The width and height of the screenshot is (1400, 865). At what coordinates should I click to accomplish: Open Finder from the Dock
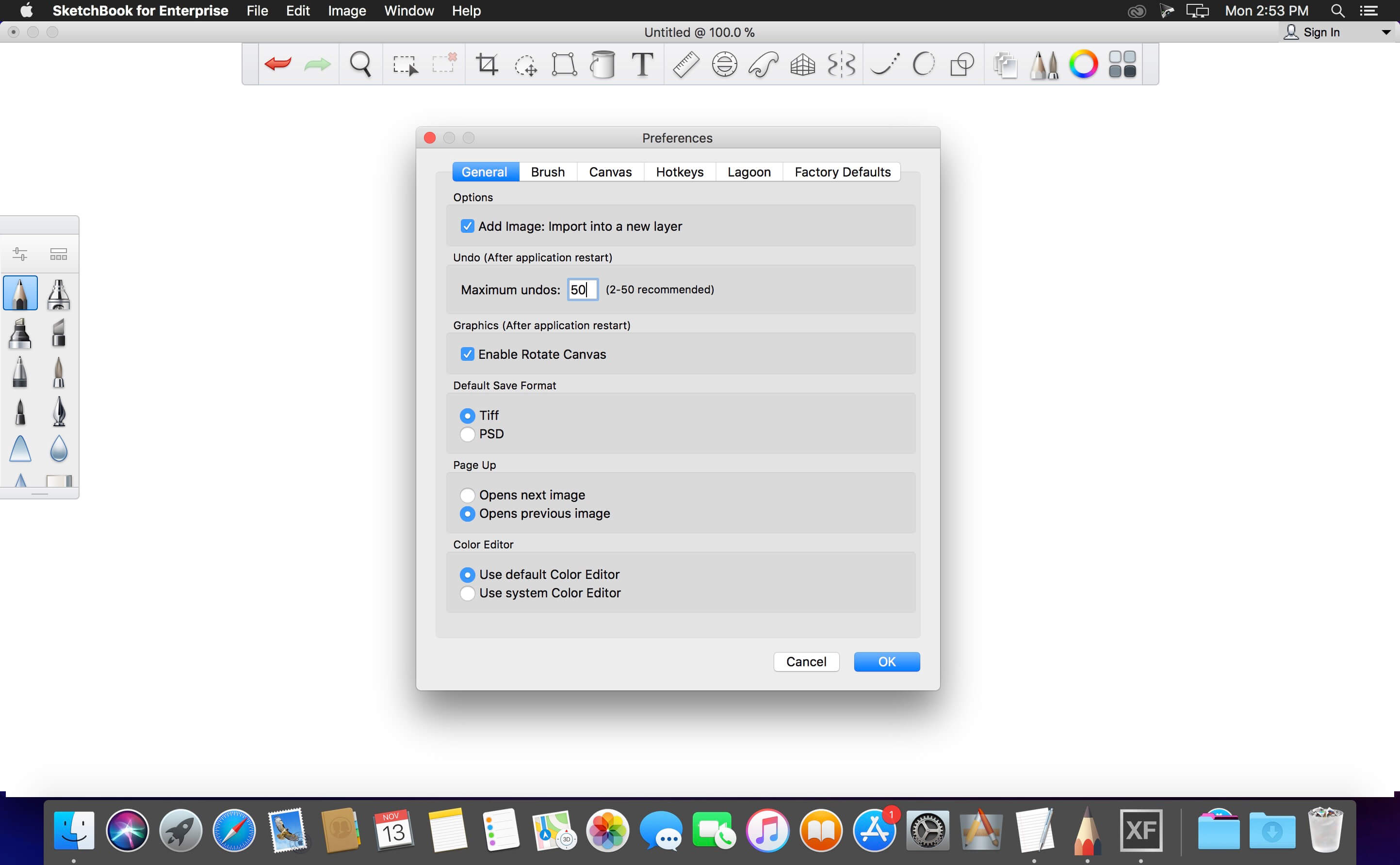pyautogui.click(x=74, y=831)
